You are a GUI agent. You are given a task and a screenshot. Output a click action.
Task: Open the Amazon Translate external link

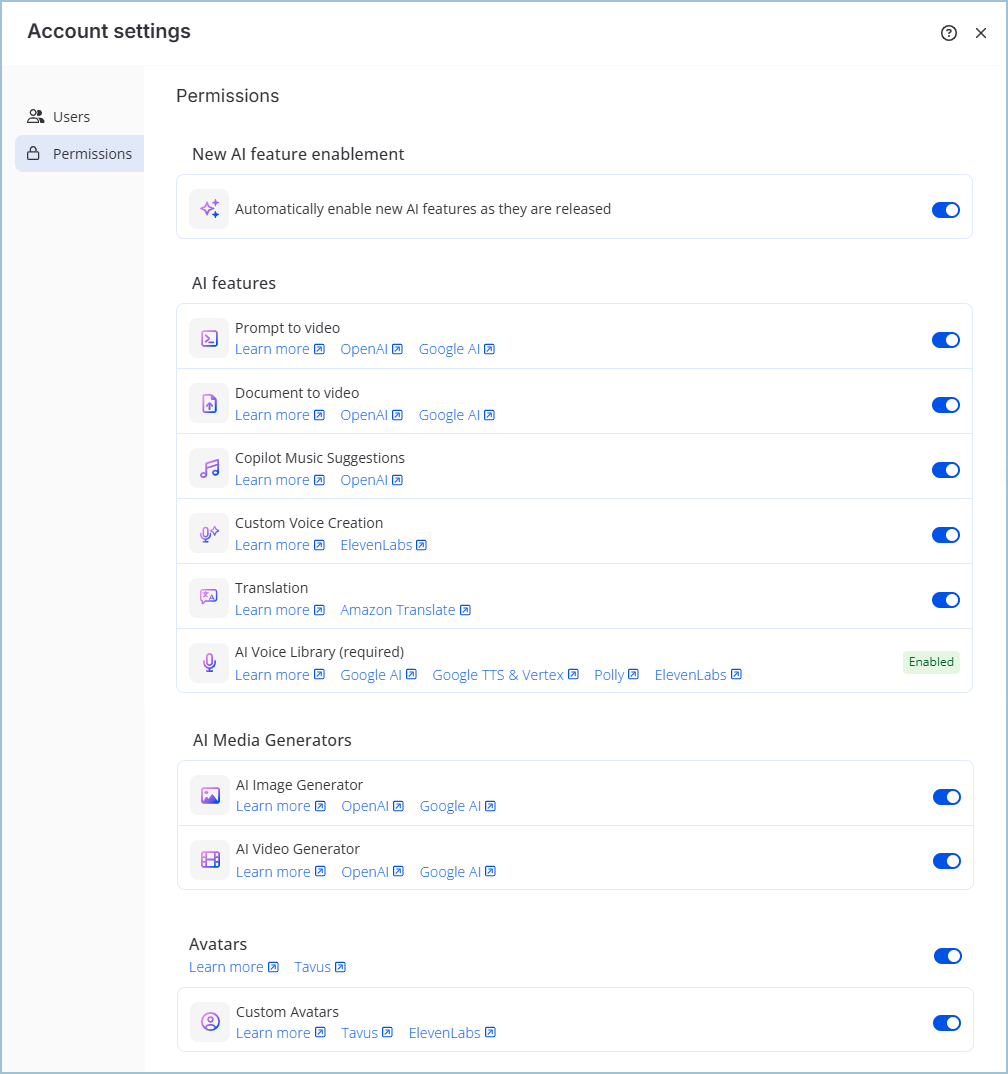click(x=405, y=609)
